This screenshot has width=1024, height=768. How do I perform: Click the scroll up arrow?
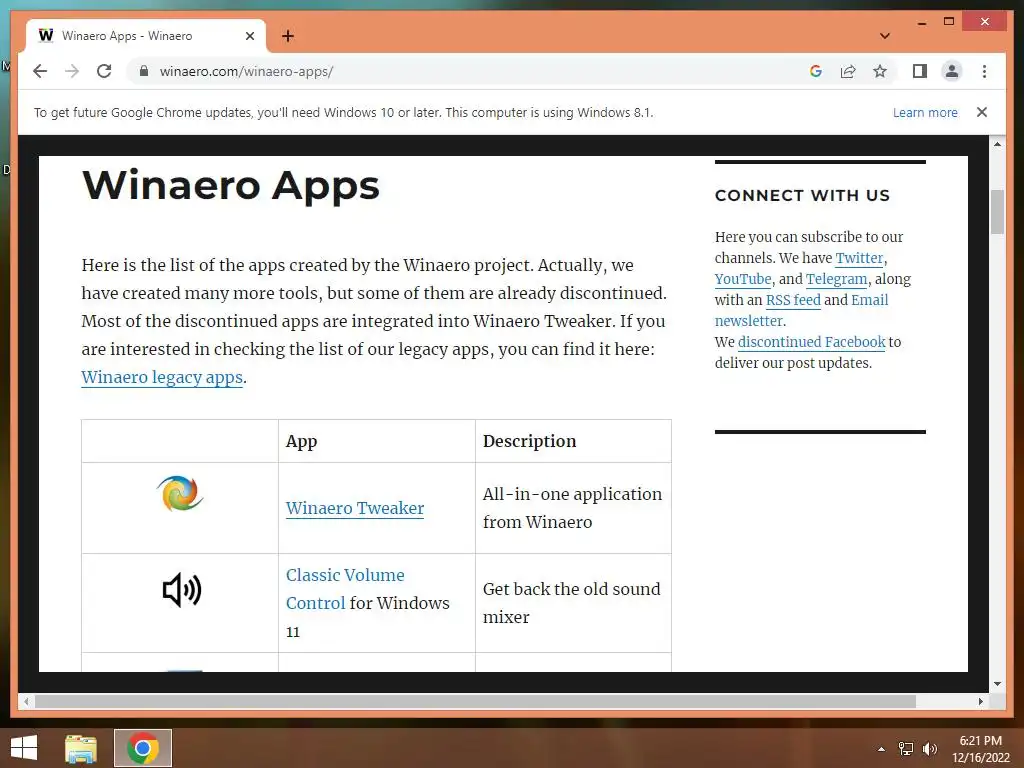[997, 144]
